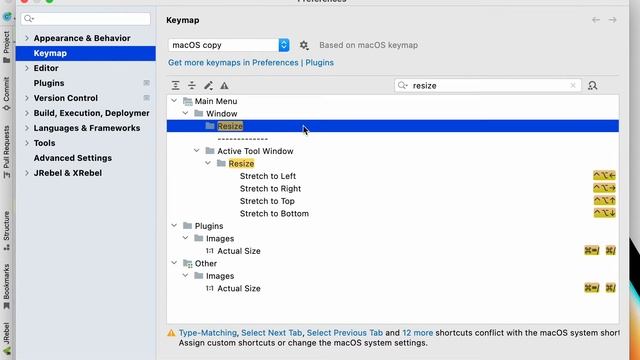Expand Languages & Frameworks section
Image resolution: width=640 pixels, height=360 pixels.
pyautogui.click(x=27, y=128)
